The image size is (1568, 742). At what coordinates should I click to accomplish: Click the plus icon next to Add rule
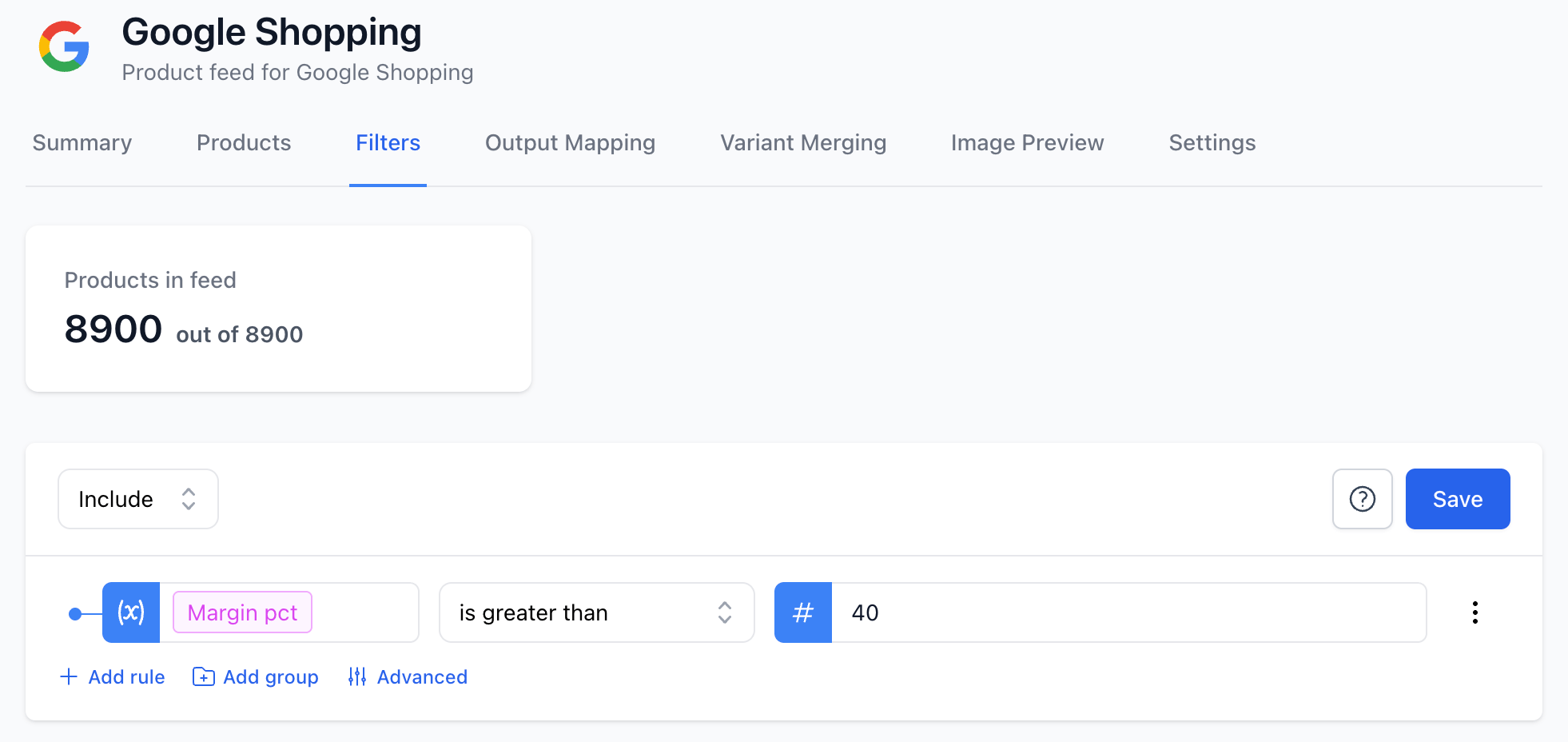(x=69, y=676)
